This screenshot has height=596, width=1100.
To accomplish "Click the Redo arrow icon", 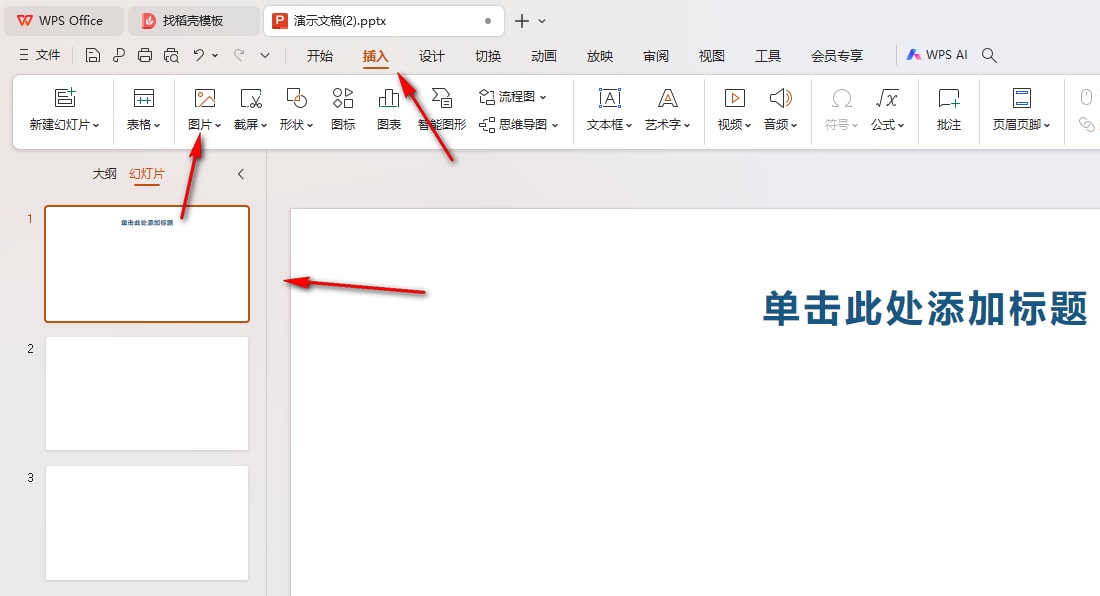I will 239,55.
